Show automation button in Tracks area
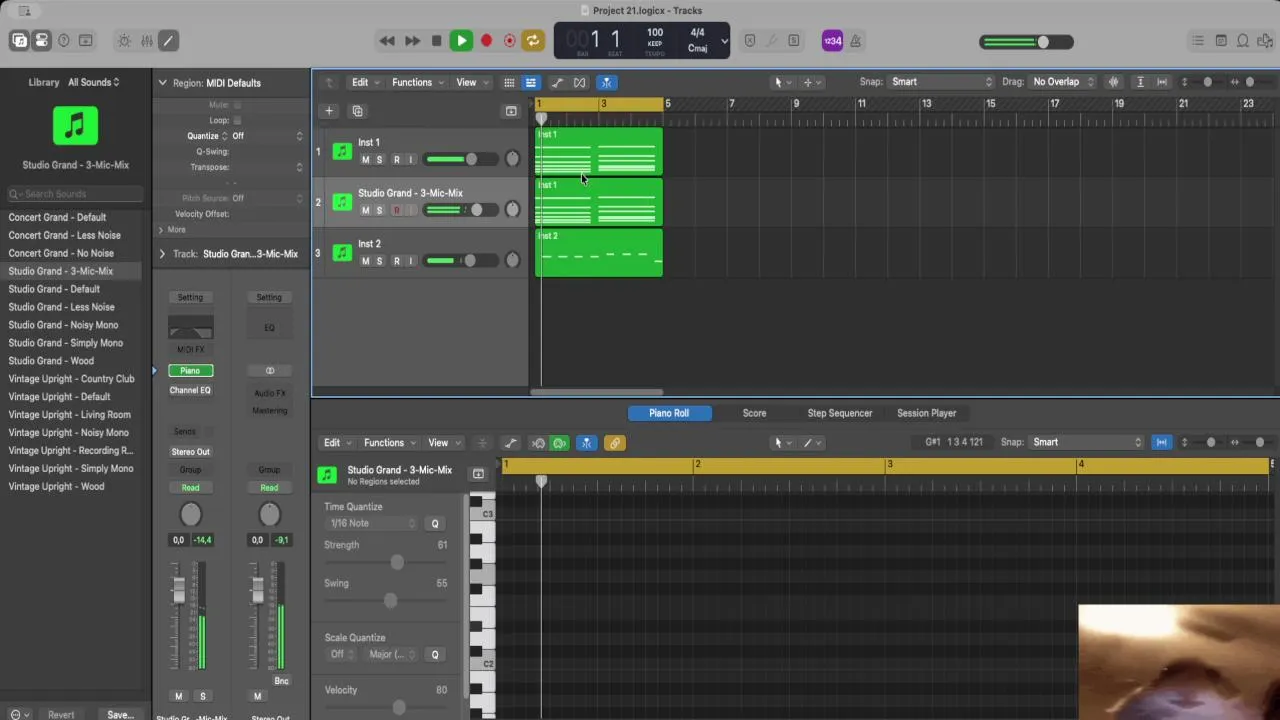1280x720 pixels. [x=557, y=82]
